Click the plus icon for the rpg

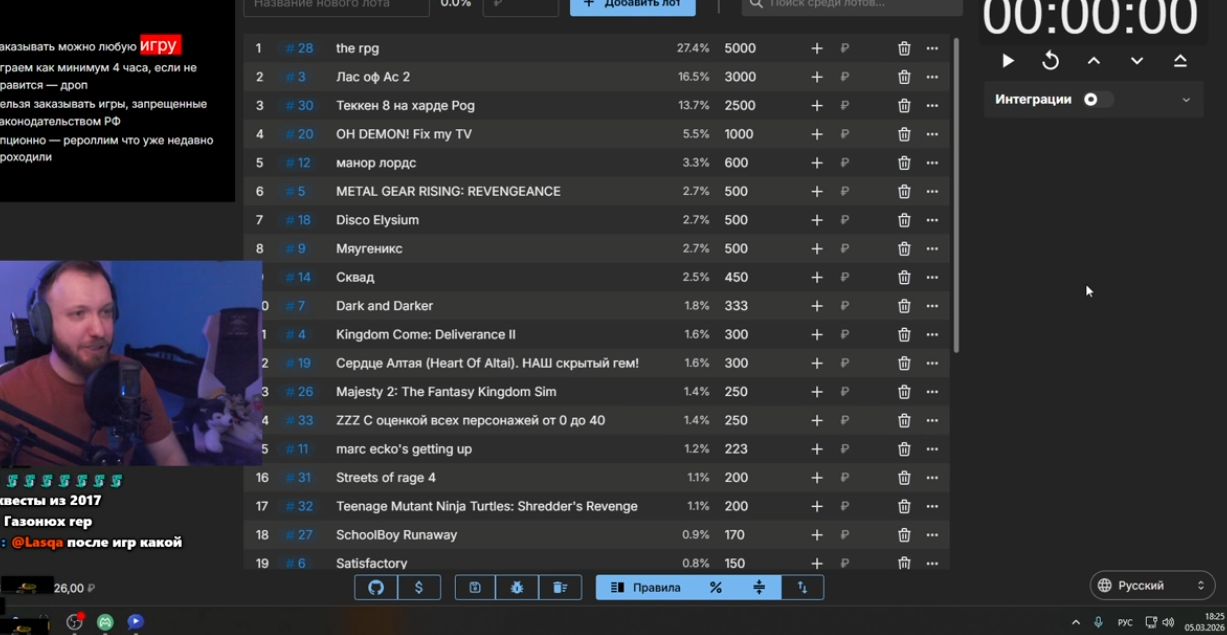pyautogui.click(x=817, y=48)
